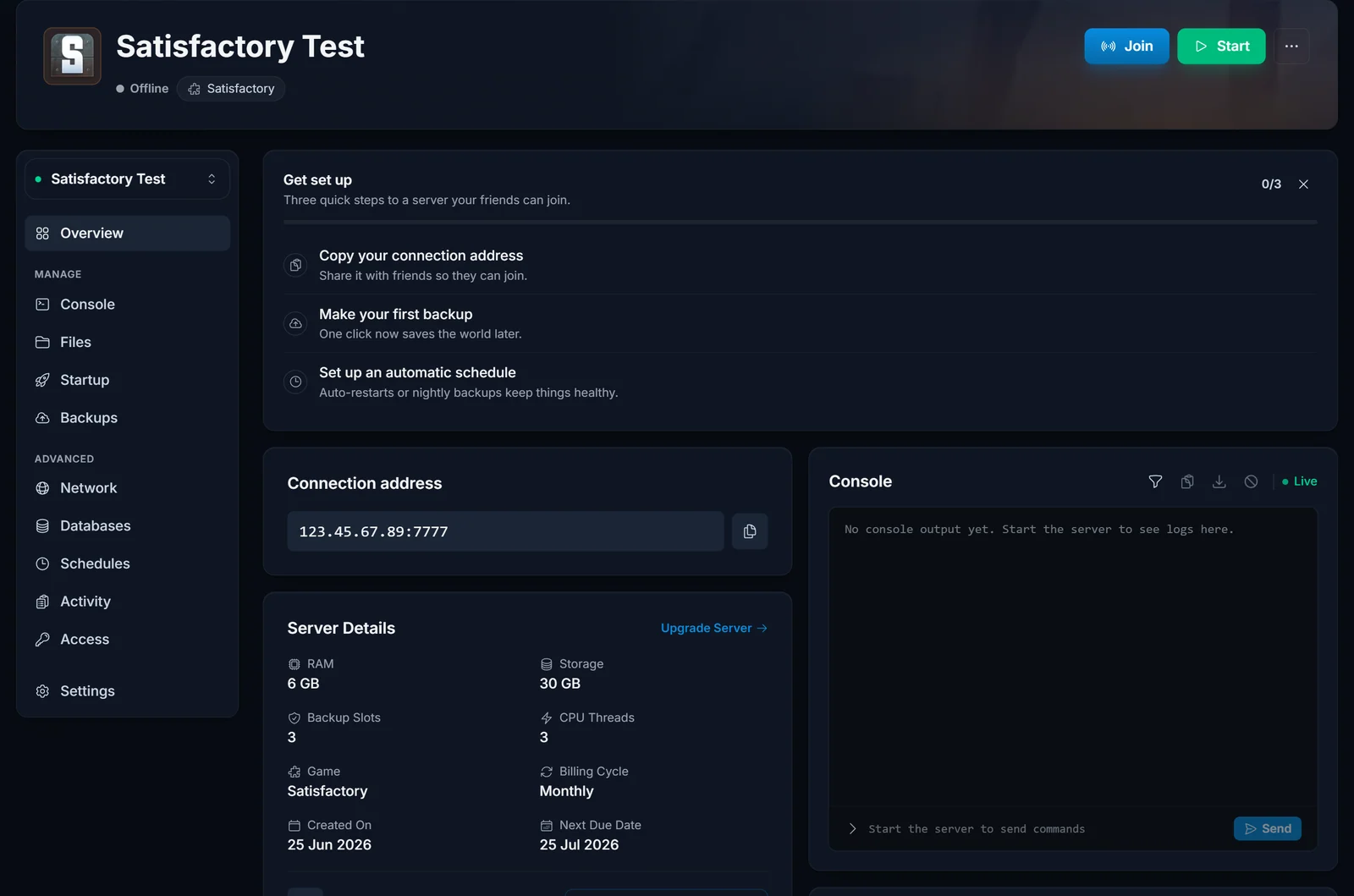Image resolution: width=1354 pixels, height=896 pixels.
Task: Click the Next Due Date 25 Jul 2026
Action: click(579, 845)
